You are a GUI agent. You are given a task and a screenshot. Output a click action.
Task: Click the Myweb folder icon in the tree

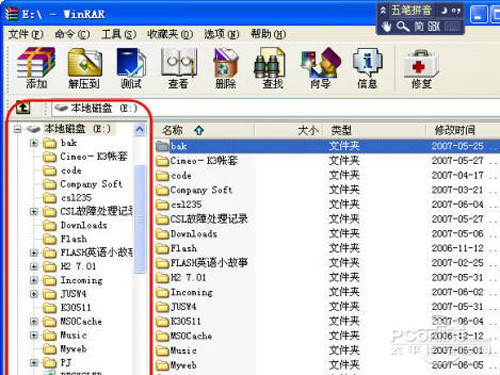pyautogui.click(x=50, y=349)
